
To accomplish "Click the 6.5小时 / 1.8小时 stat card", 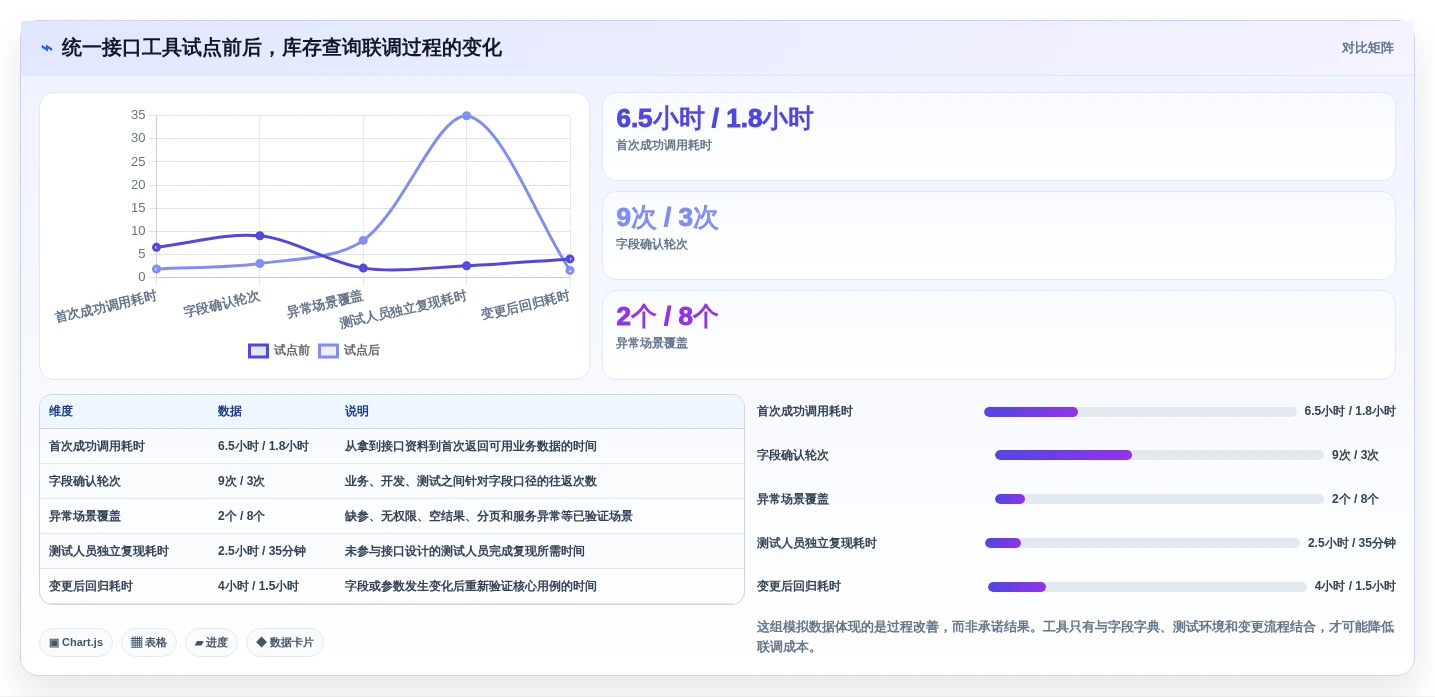I will [998, 137].
